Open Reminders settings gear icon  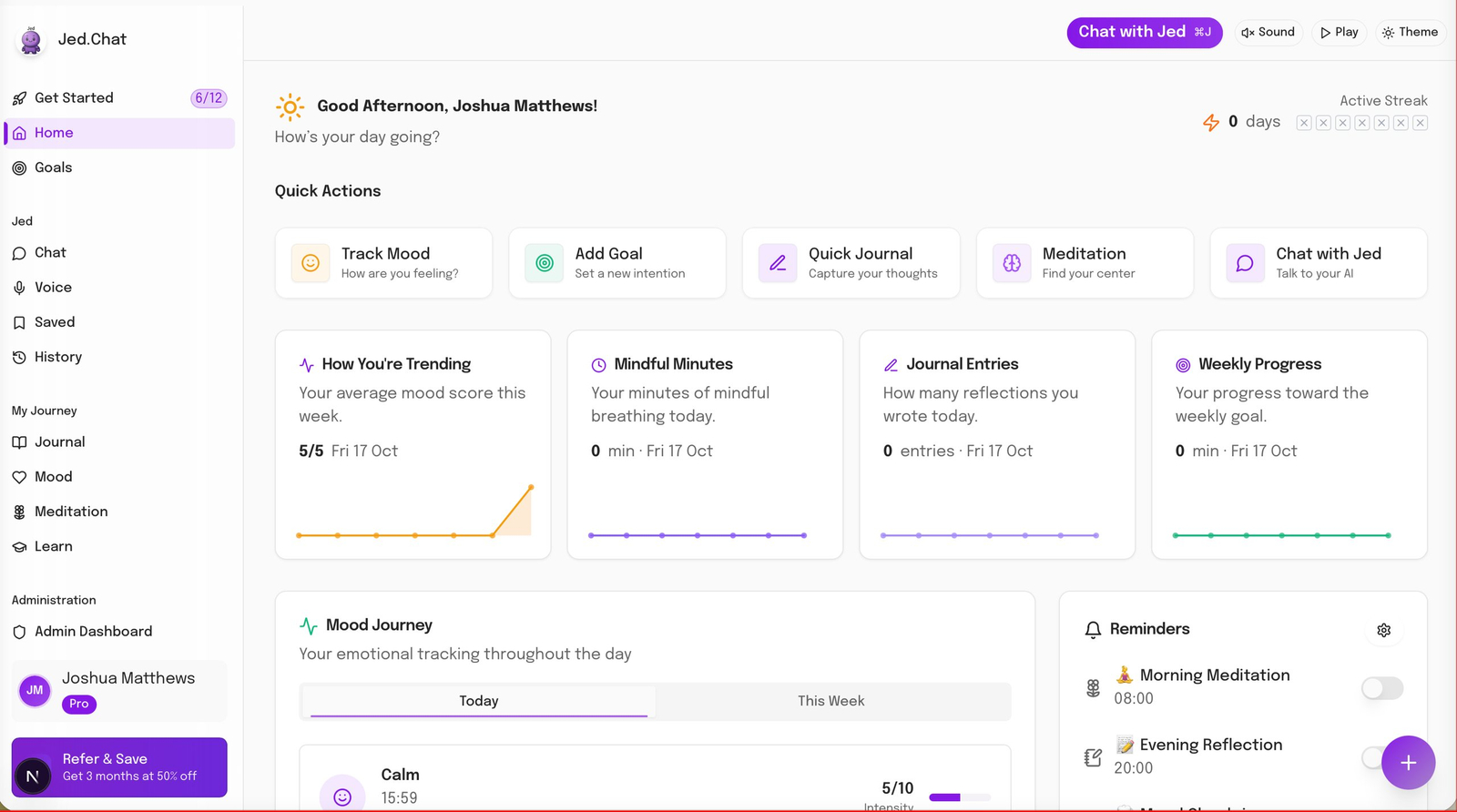pos(1383,630)
